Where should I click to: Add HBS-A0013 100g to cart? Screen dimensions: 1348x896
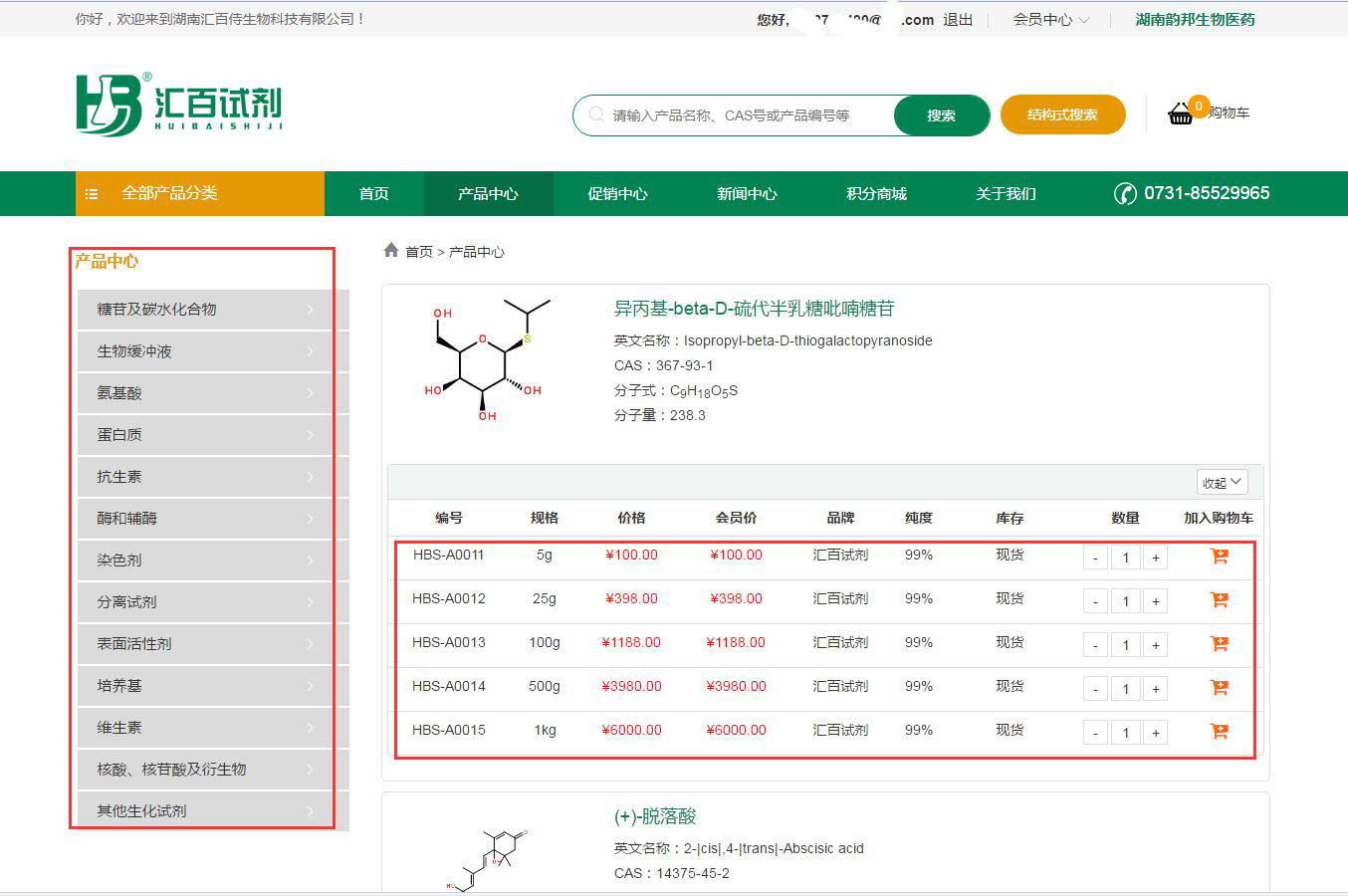coord(1219,644)
